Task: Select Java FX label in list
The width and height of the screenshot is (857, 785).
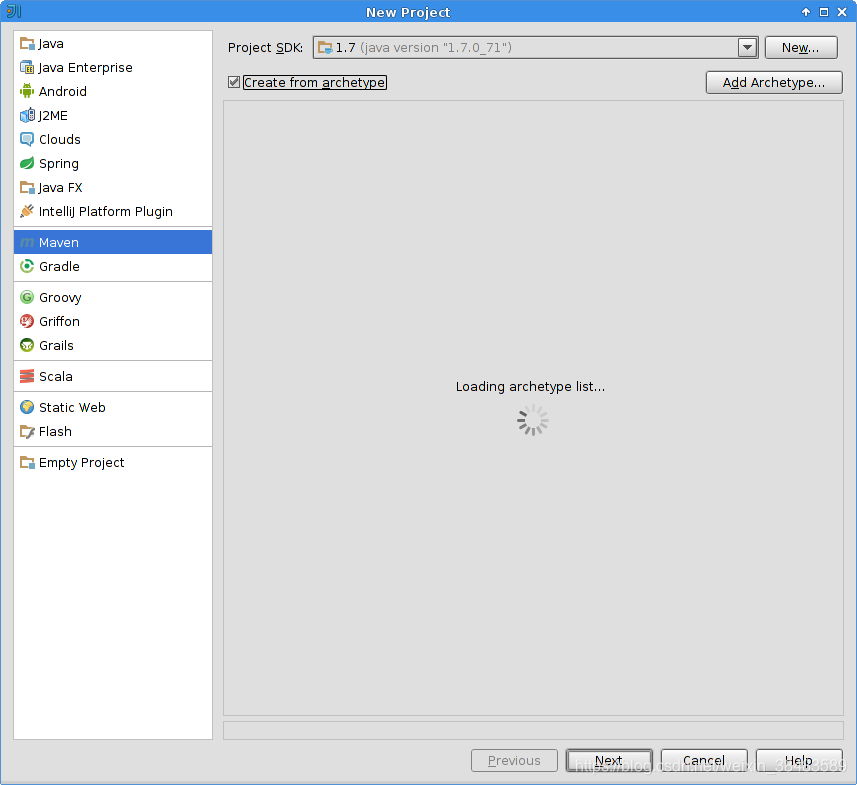Action: [60, 188]
